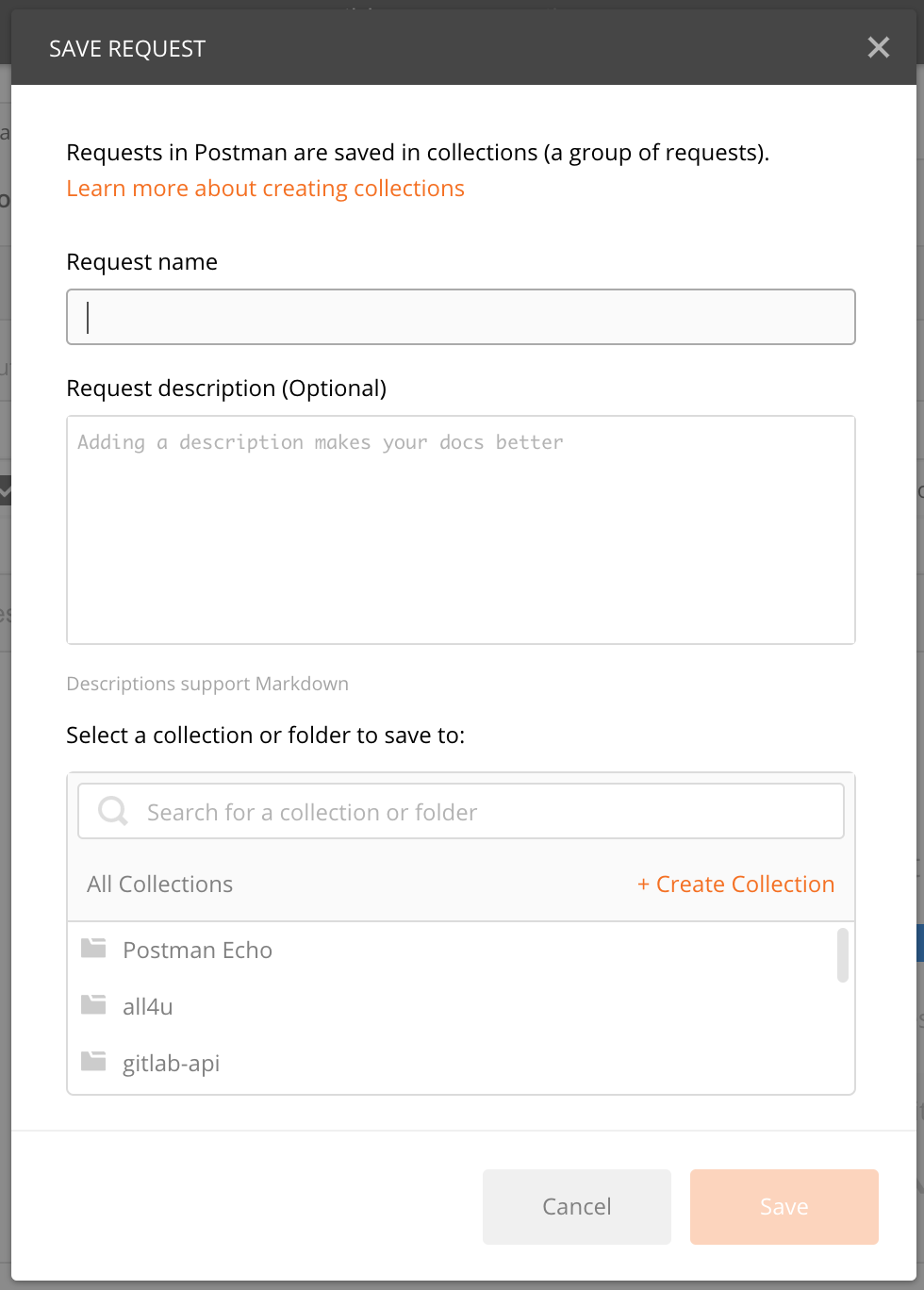Click the SAVE REQUEST title bar
Image resolution: width=924 pixels, height=1290 pixels.
(x=127, y=48)
